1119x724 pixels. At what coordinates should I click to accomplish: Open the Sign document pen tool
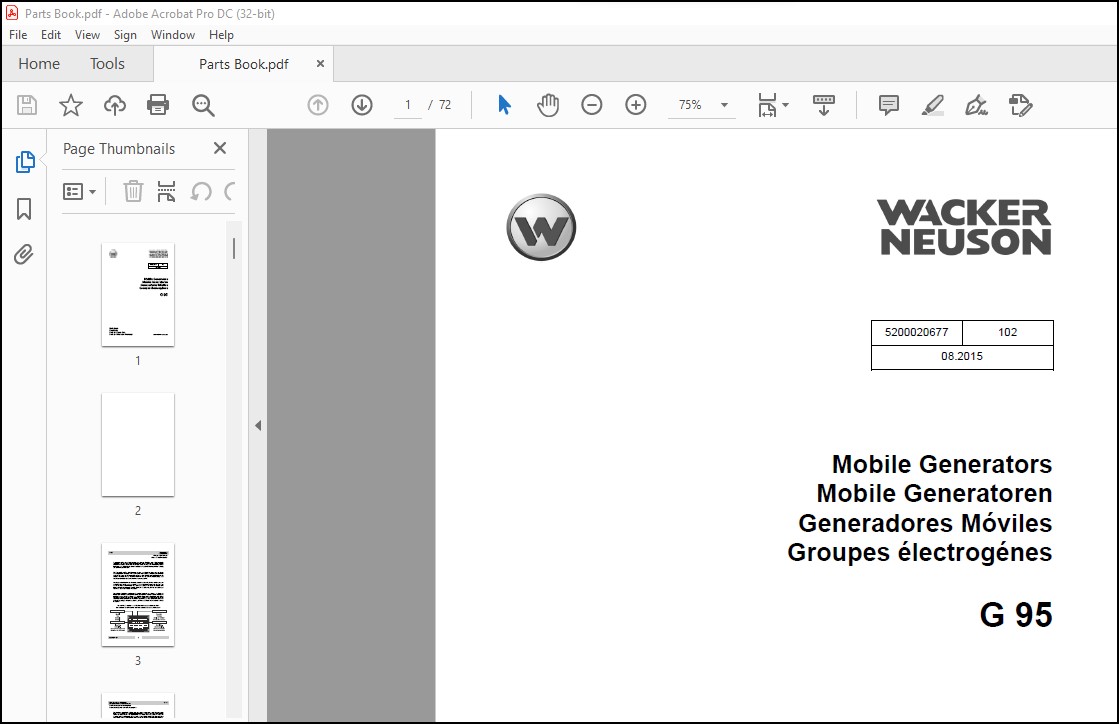coord(976,105)
